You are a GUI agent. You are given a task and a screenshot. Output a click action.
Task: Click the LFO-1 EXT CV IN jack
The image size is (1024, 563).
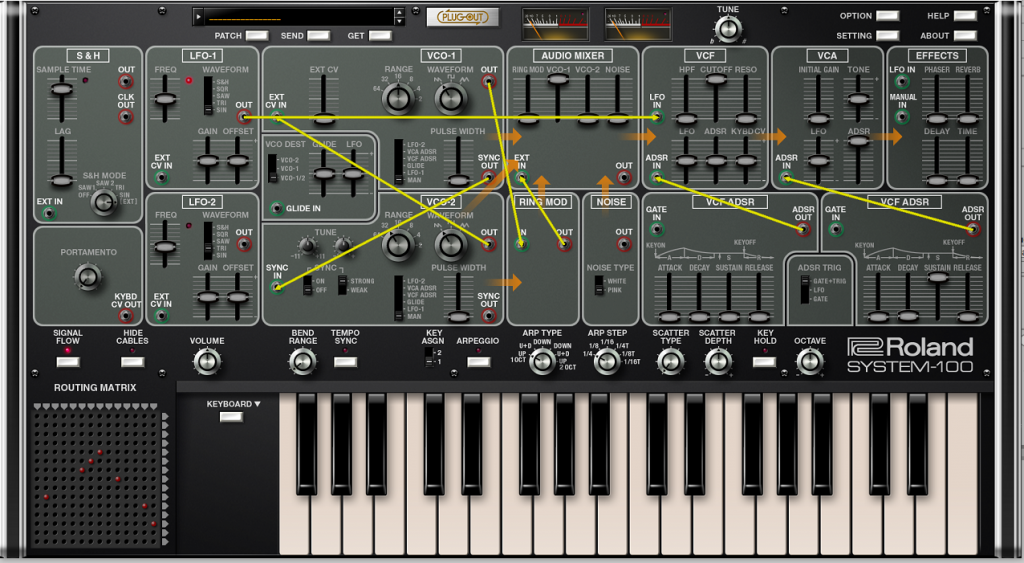tap(162, 177)
